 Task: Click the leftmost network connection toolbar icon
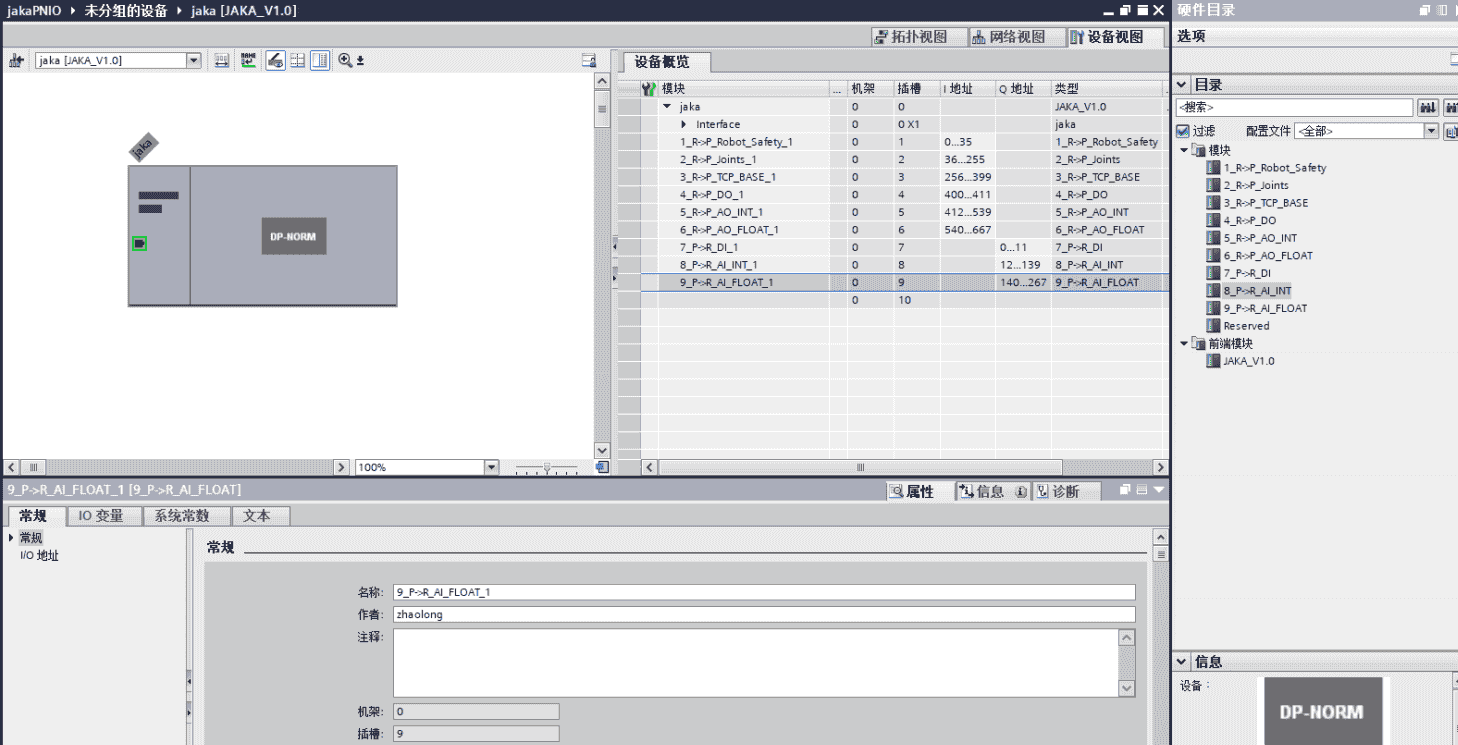point(16,60)
